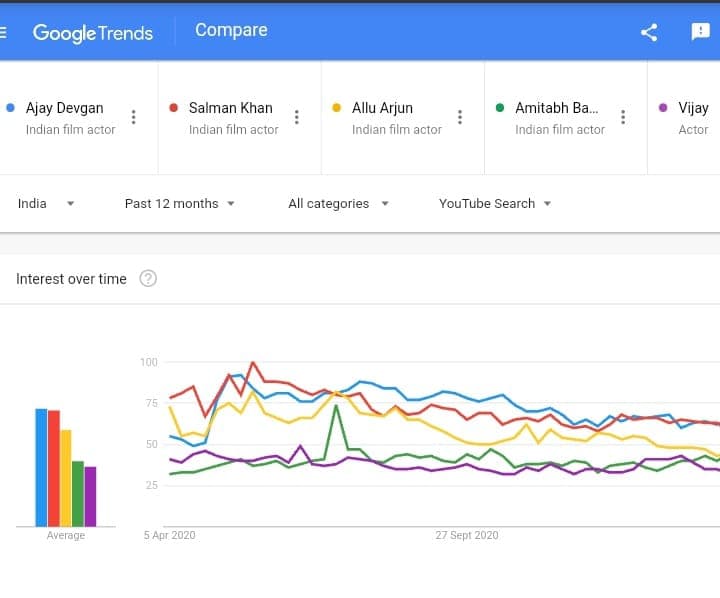Select the Compare page title
720x598 pixels.
[x=231, y=30]
